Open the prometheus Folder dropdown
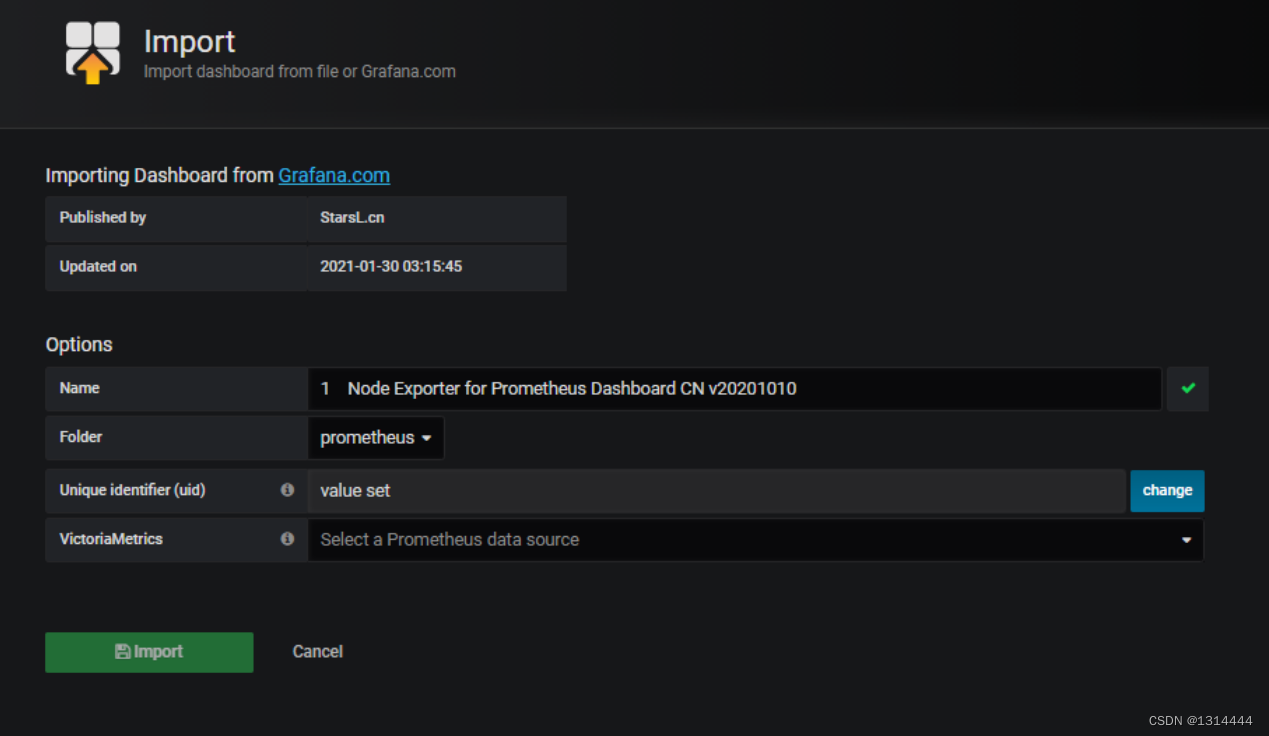Image resolution: width=1269 pixels, height=736 pixels. (376, 438)
